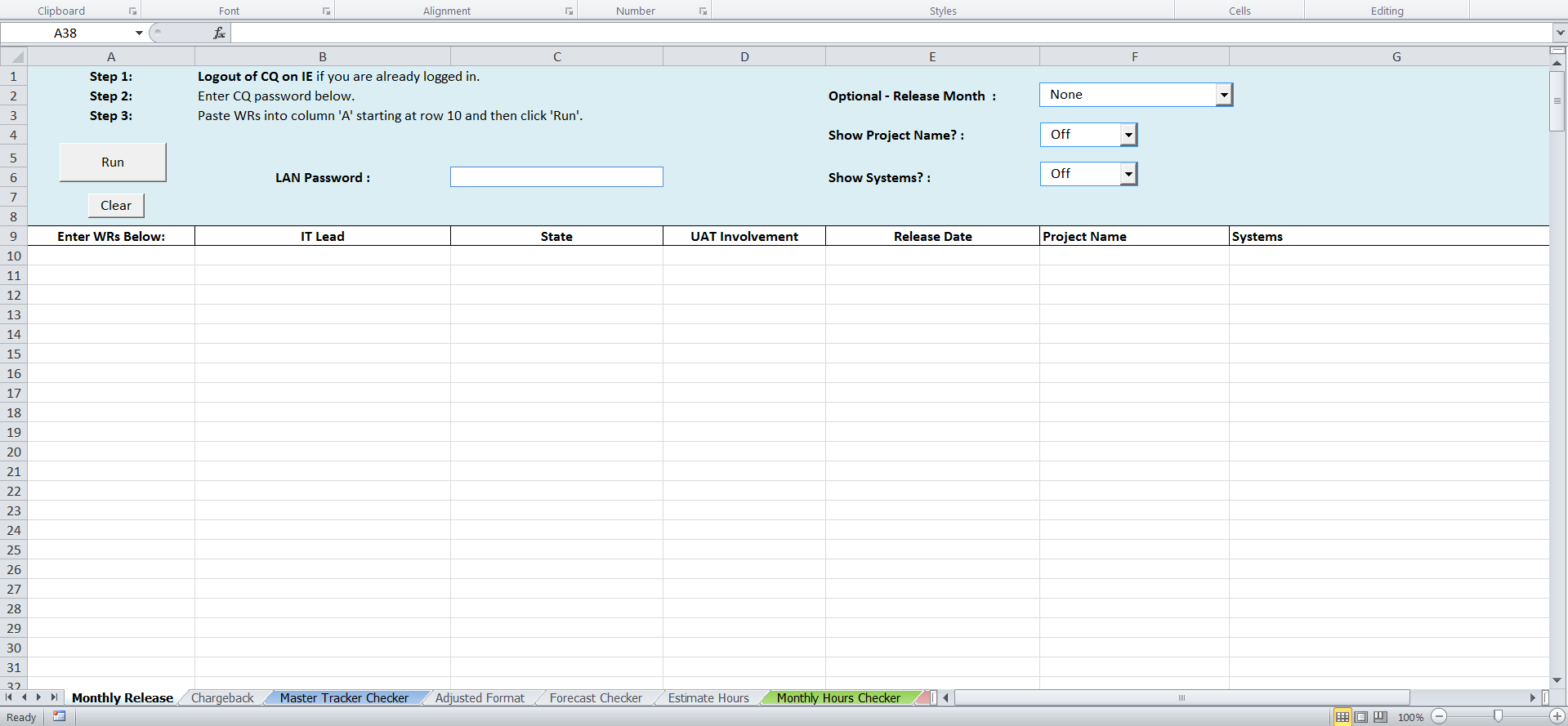
Task: Click the 'IT Lead' header cell
Action: tap(323, 236)
